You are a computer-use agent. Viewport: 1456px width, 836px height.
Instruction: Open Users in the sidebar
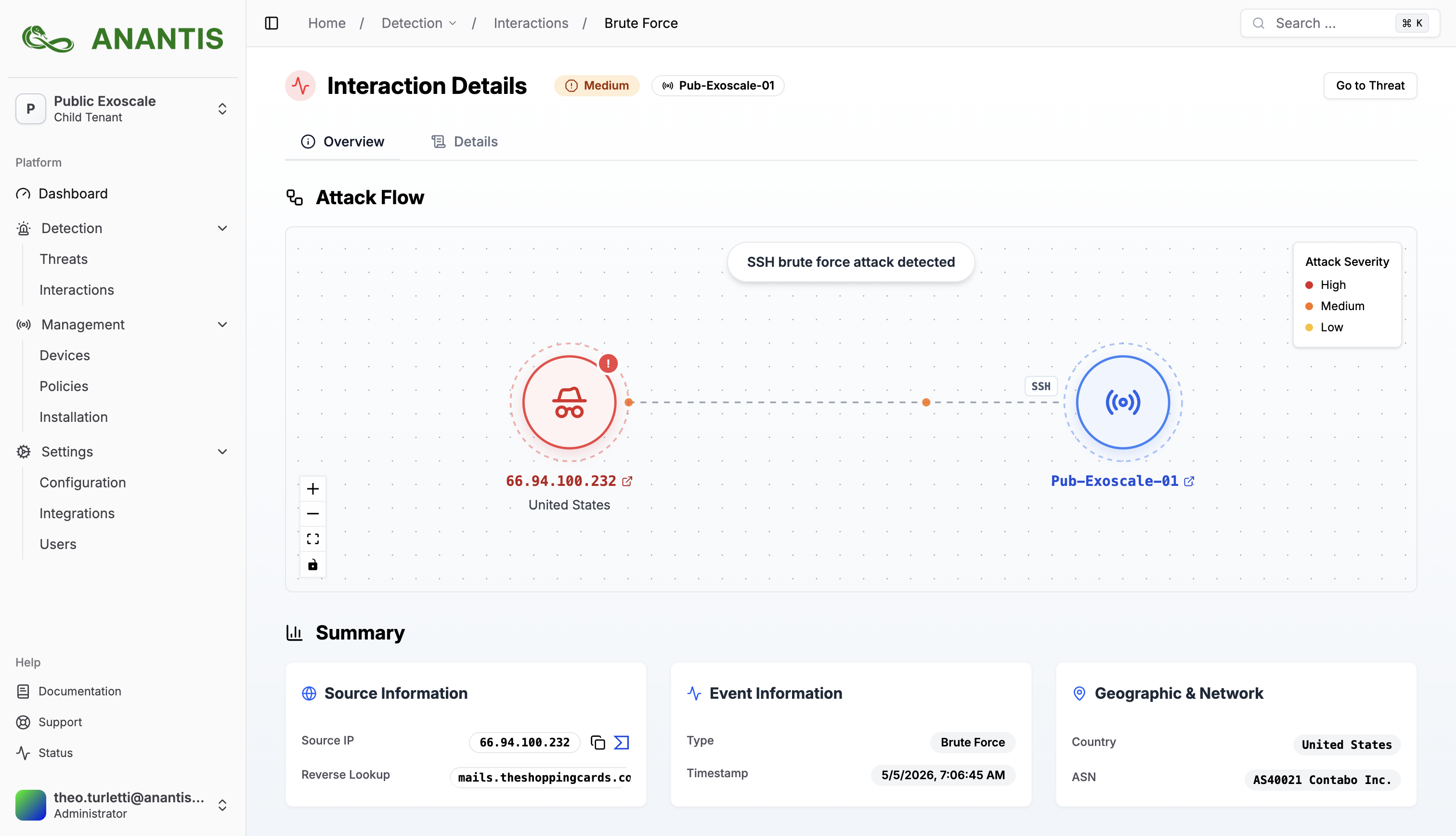tap(58, 544)
